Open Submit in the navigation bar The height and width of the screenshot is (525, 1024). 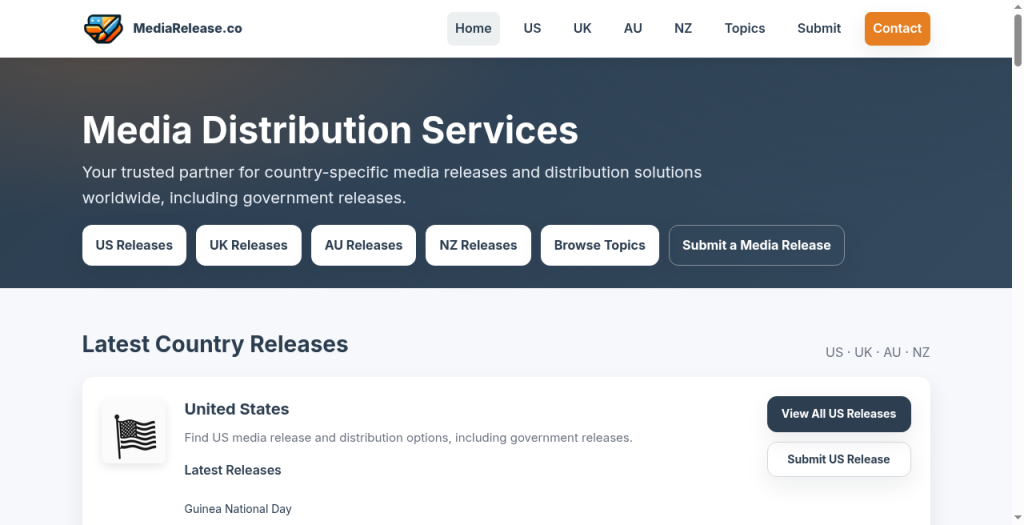[x=819, y=29]
